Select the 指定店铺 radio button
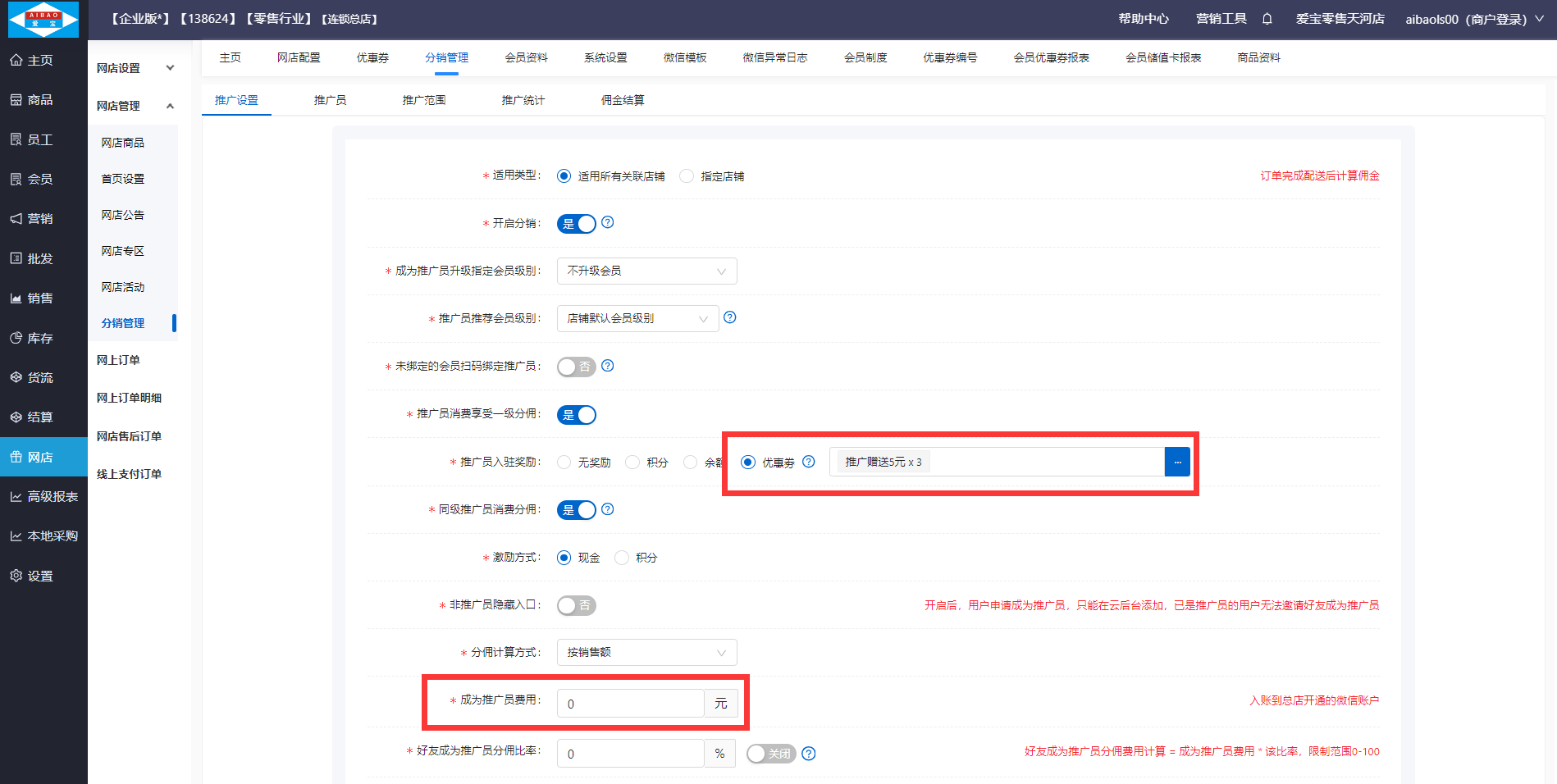The image size is (1557, 784). [x=687, y=176]
